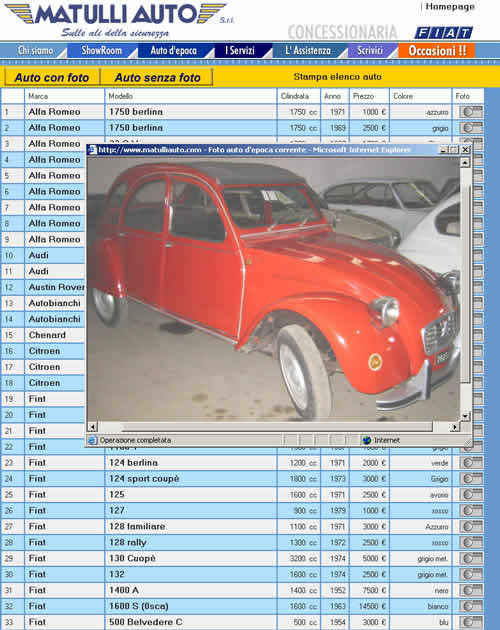Click model 1600 S (Osca)
500x630 pixels.
[x=139, y=606]
